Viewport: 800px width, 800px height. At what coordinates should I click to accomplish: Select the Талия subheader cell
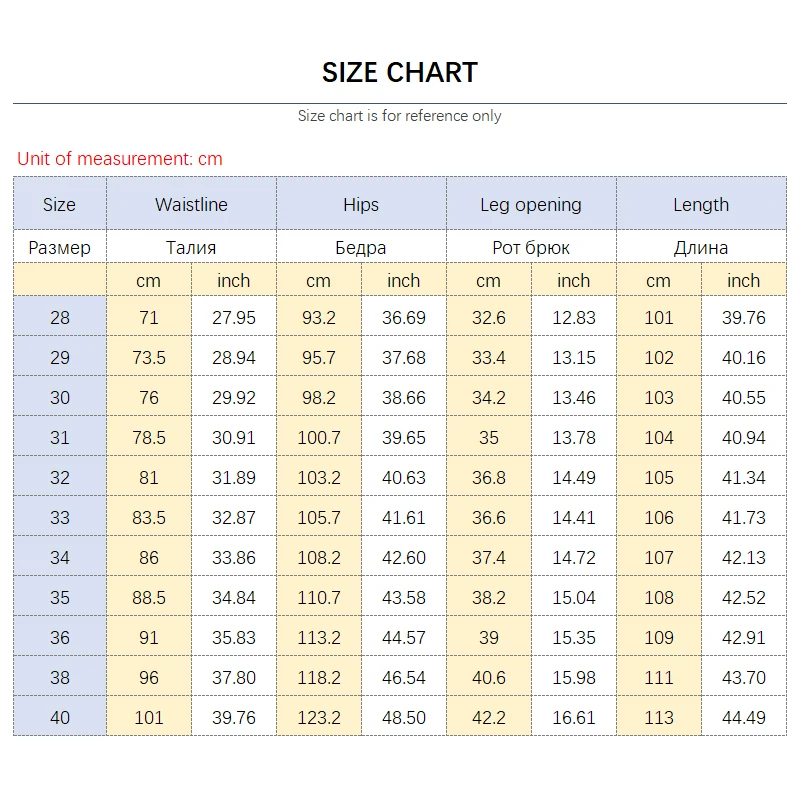[191, 247]
